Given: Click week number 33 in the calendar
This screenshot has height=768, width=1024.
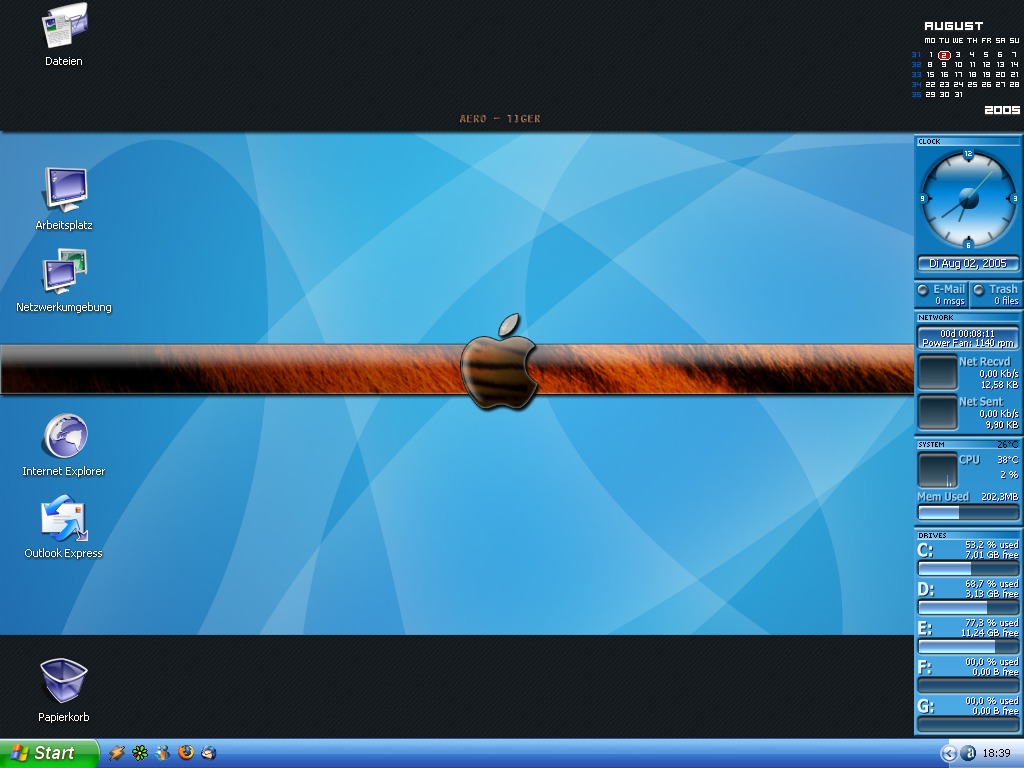Looking at the screenshot, I should tap(916, 74).
